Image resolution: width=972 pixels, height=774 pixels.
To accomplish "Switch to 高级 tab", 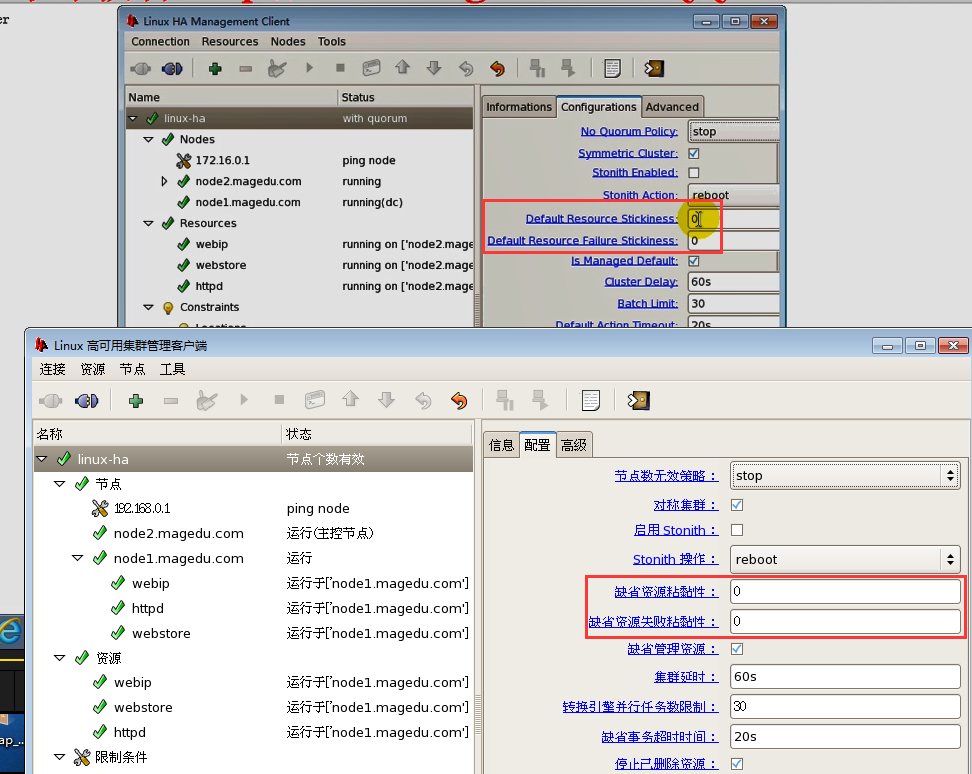I will click(x=574, y=445).
